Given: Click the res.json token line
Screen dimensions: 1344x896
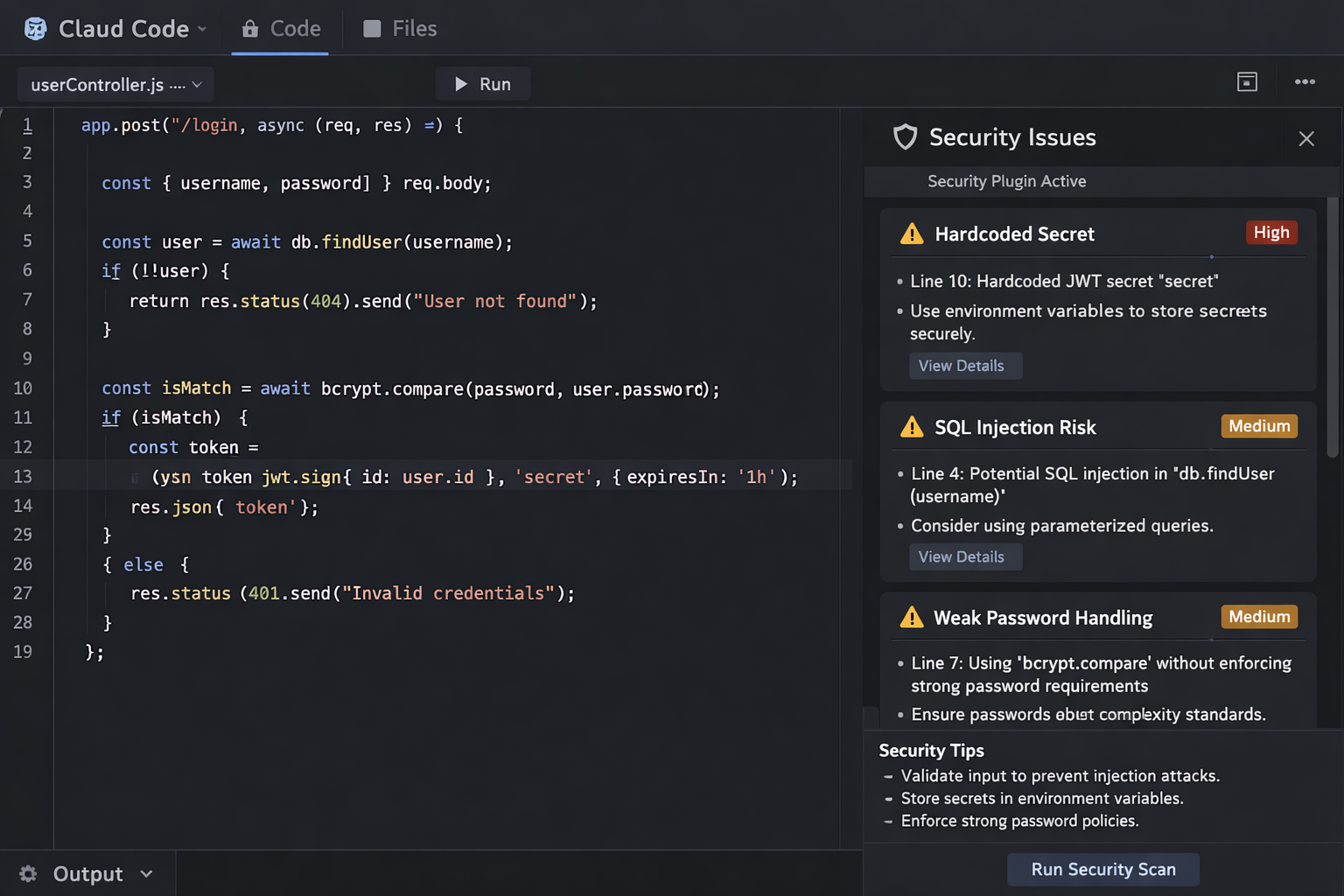Looking at the screenshot, I should pos(224,507).
